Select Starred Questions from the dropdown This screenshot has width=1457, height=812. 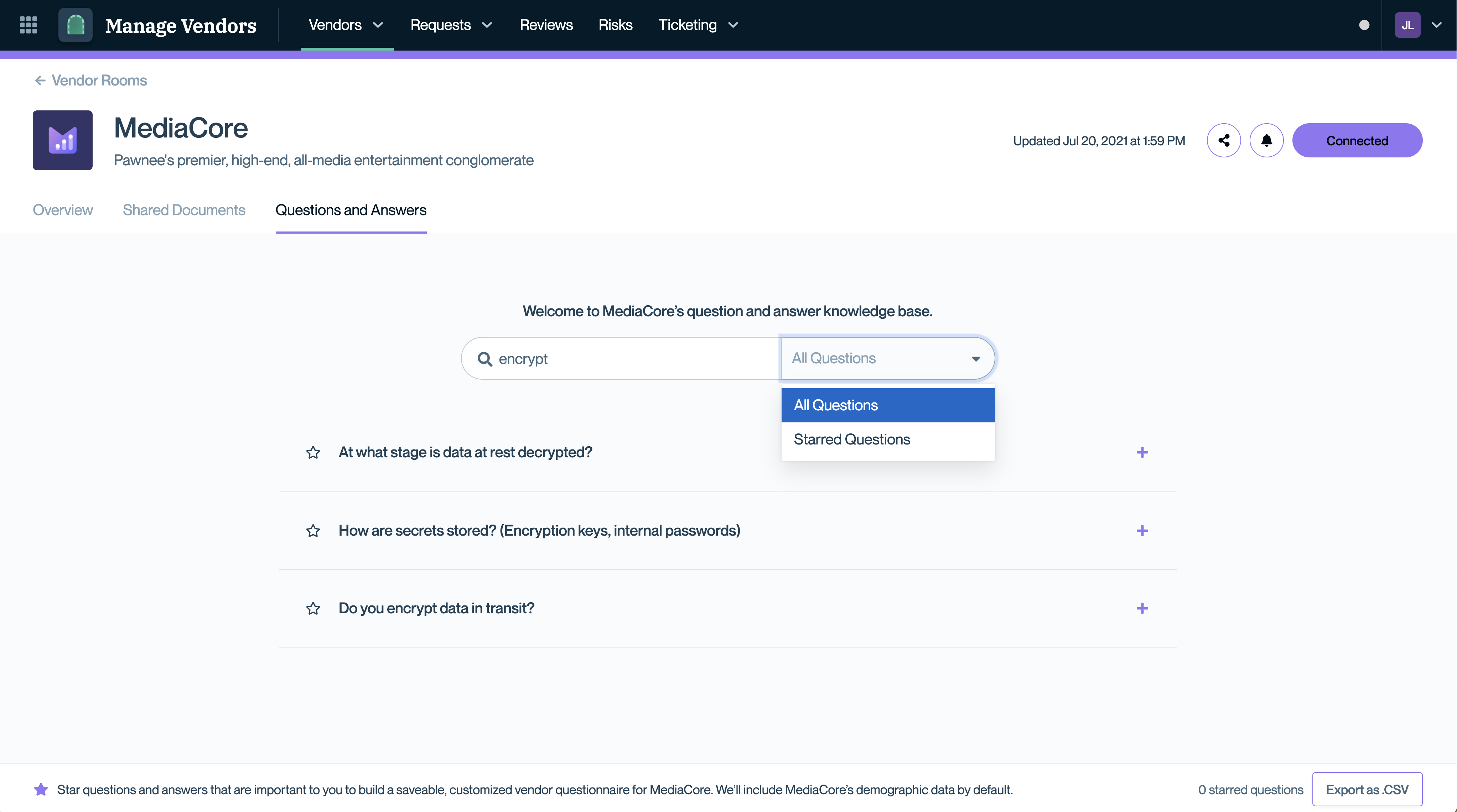pos(851,439)
